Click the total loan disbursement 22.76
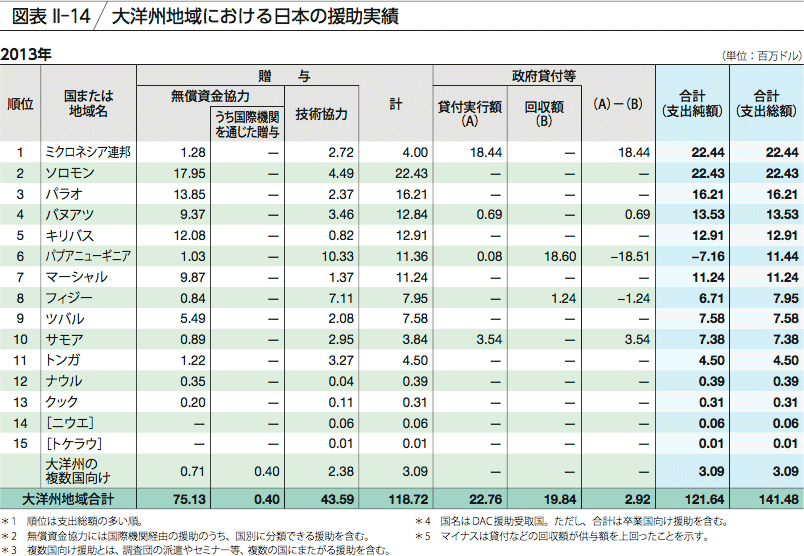 [486, 499]
